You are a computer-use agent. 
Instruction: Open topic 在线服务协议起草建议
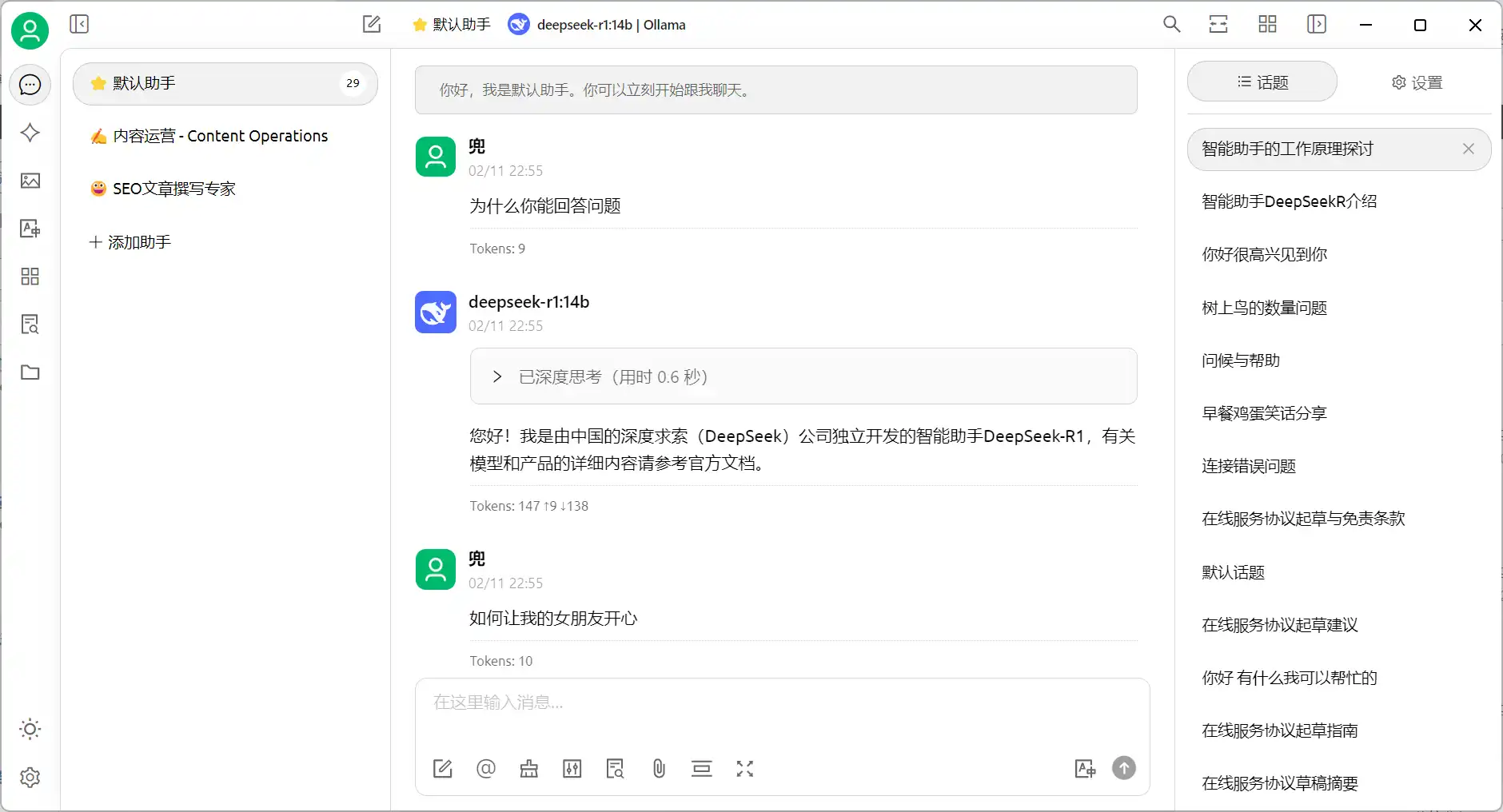[1339, 625]
